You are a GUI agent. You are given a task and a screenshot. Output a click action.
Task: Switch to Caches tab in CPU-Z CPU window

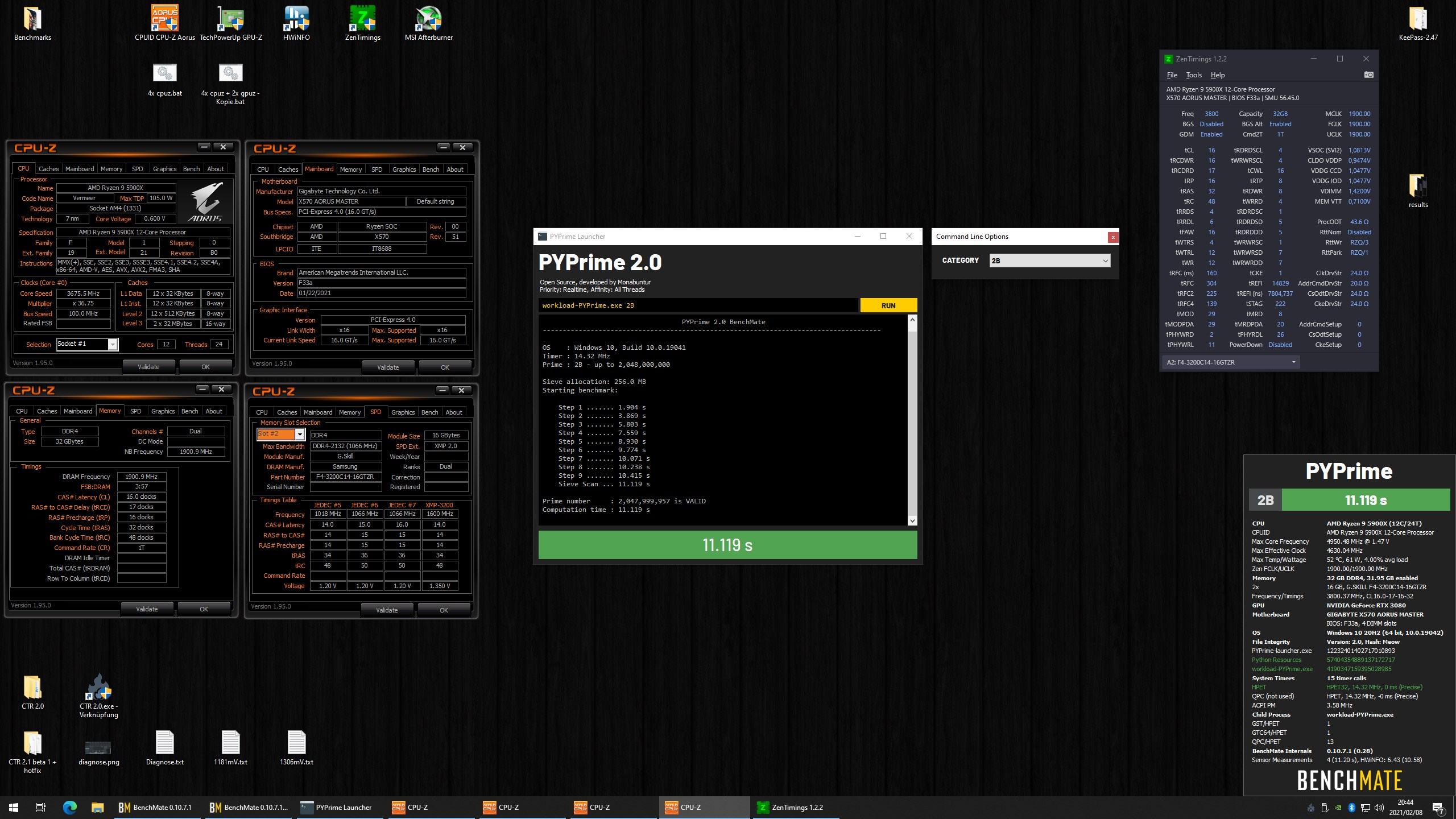(x=48, y=169)
